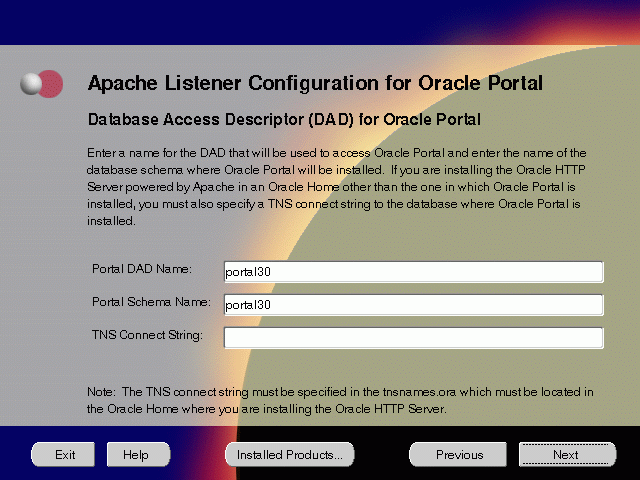Open Help for this installer page
640x480 pixels.
[x=138, y=454]
